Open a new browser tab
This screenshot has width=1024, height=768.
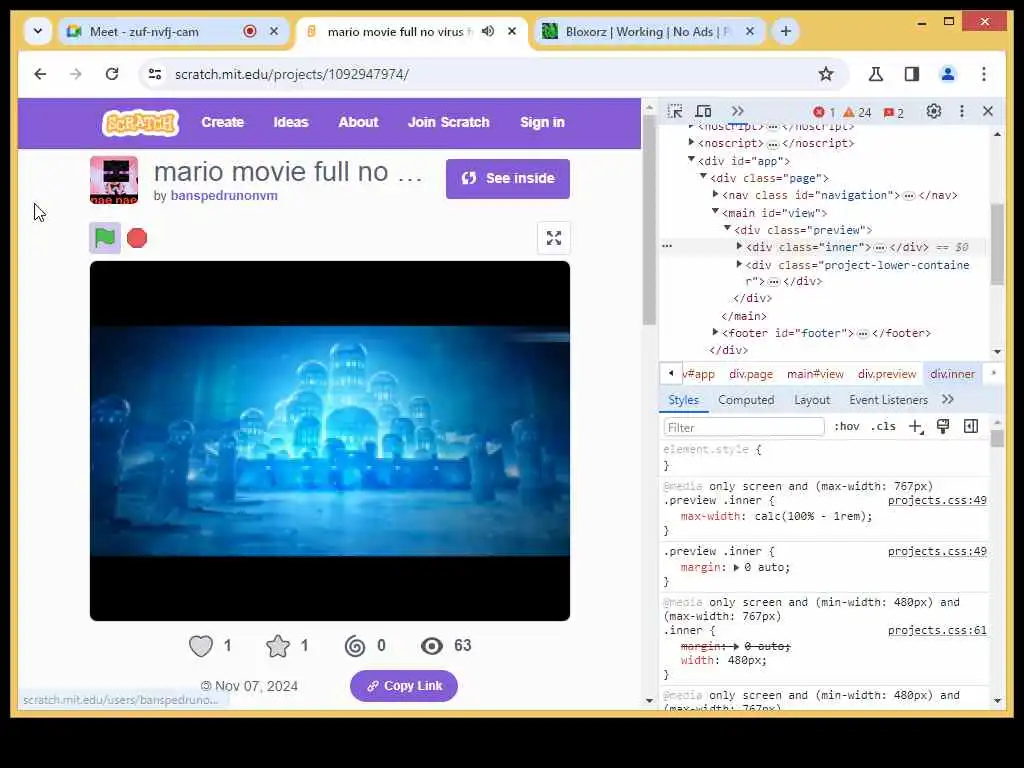[x=786, y=31]
